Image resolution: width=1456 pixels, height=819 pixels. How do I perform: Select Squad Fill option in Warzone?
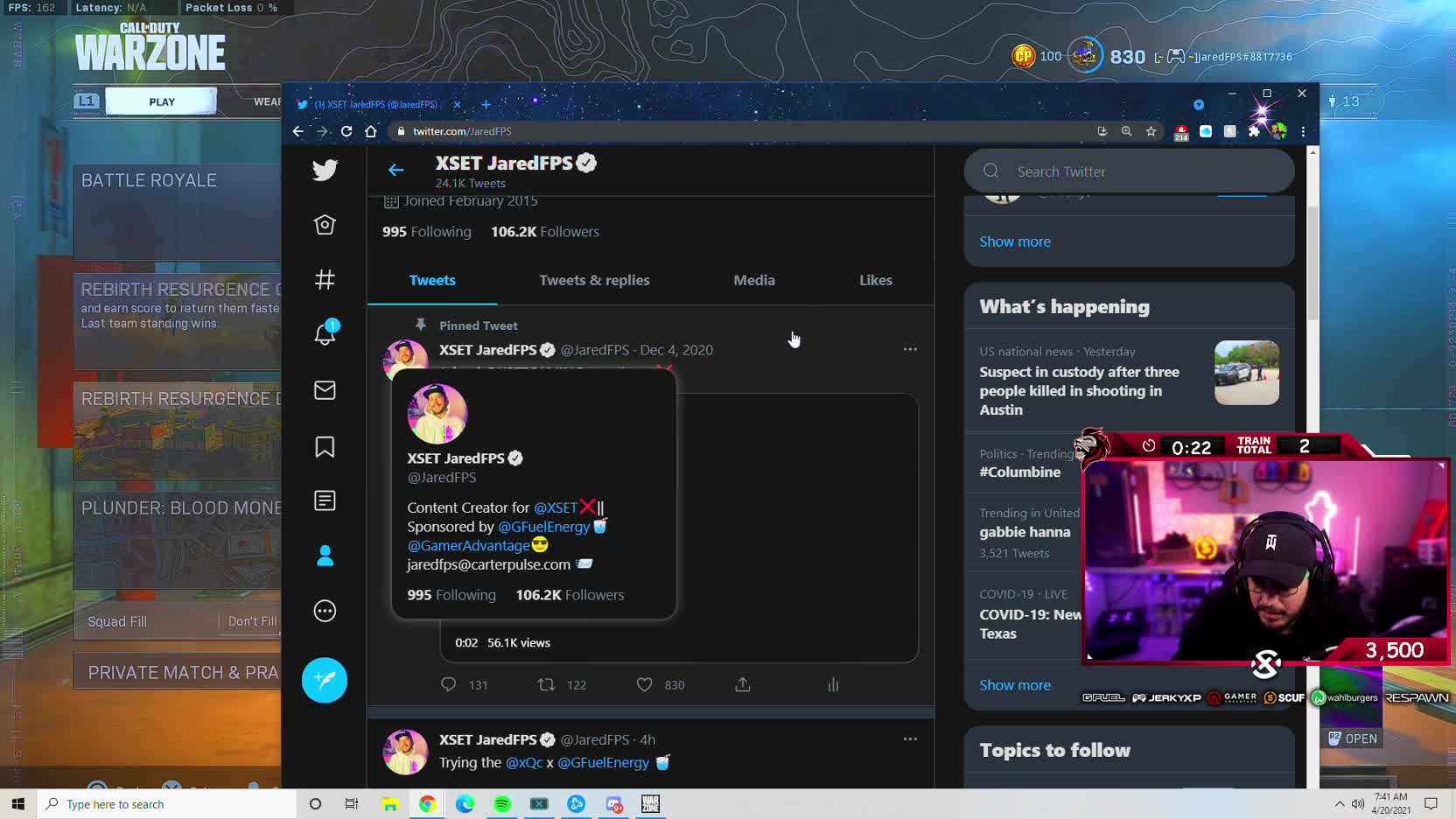pyautogui.click(x=117, y=621)
